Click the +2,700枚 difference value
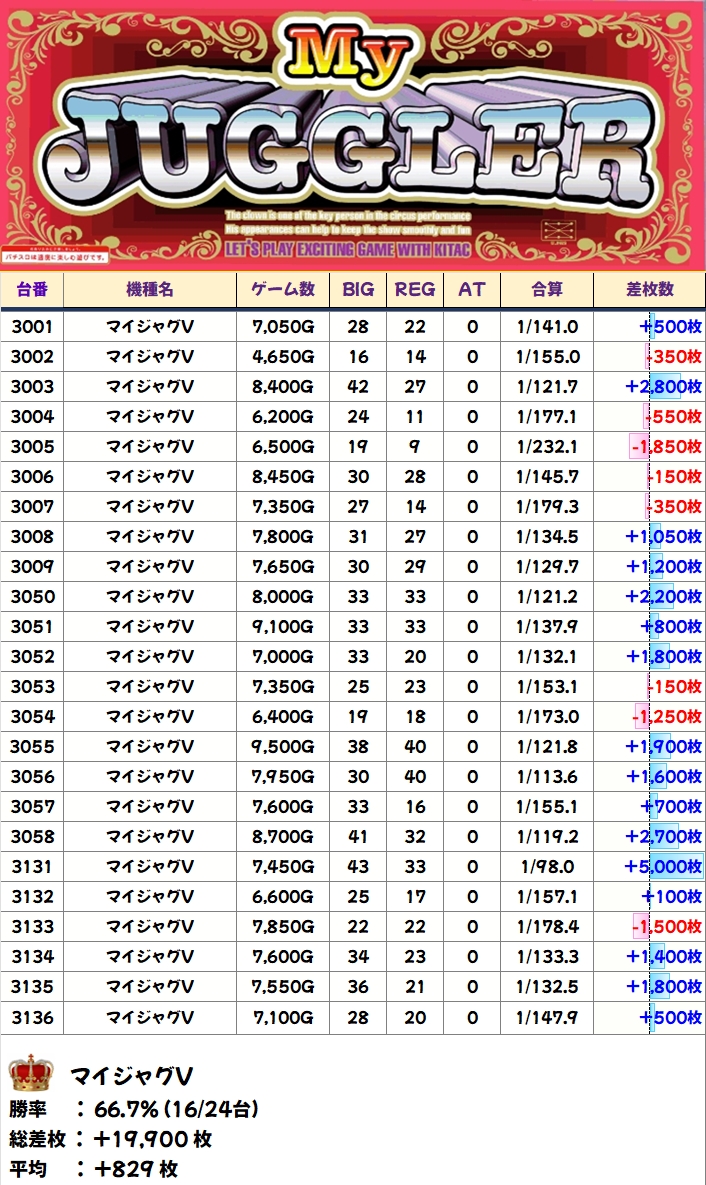Image resolution: width=706 pixels, height=1185 pixels. click(664, 837)
